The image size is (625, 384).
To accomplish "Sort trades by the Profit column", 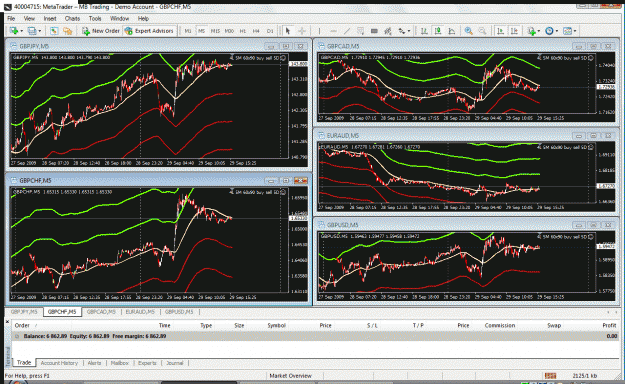I will coord(609,325).
